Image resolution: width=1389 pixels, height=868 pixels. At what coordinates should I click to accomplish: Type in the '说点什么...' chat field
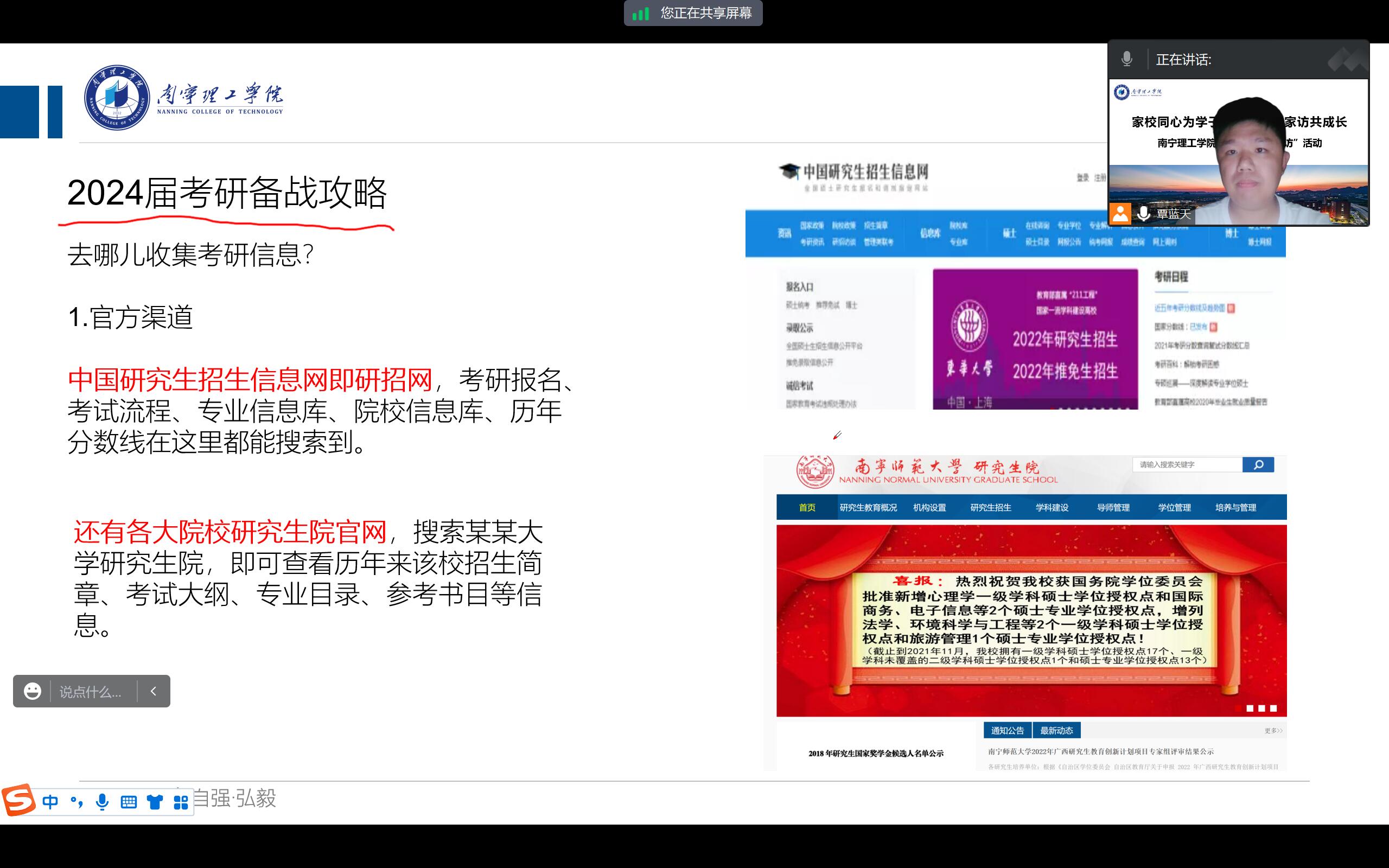click(x=92, y=692)
